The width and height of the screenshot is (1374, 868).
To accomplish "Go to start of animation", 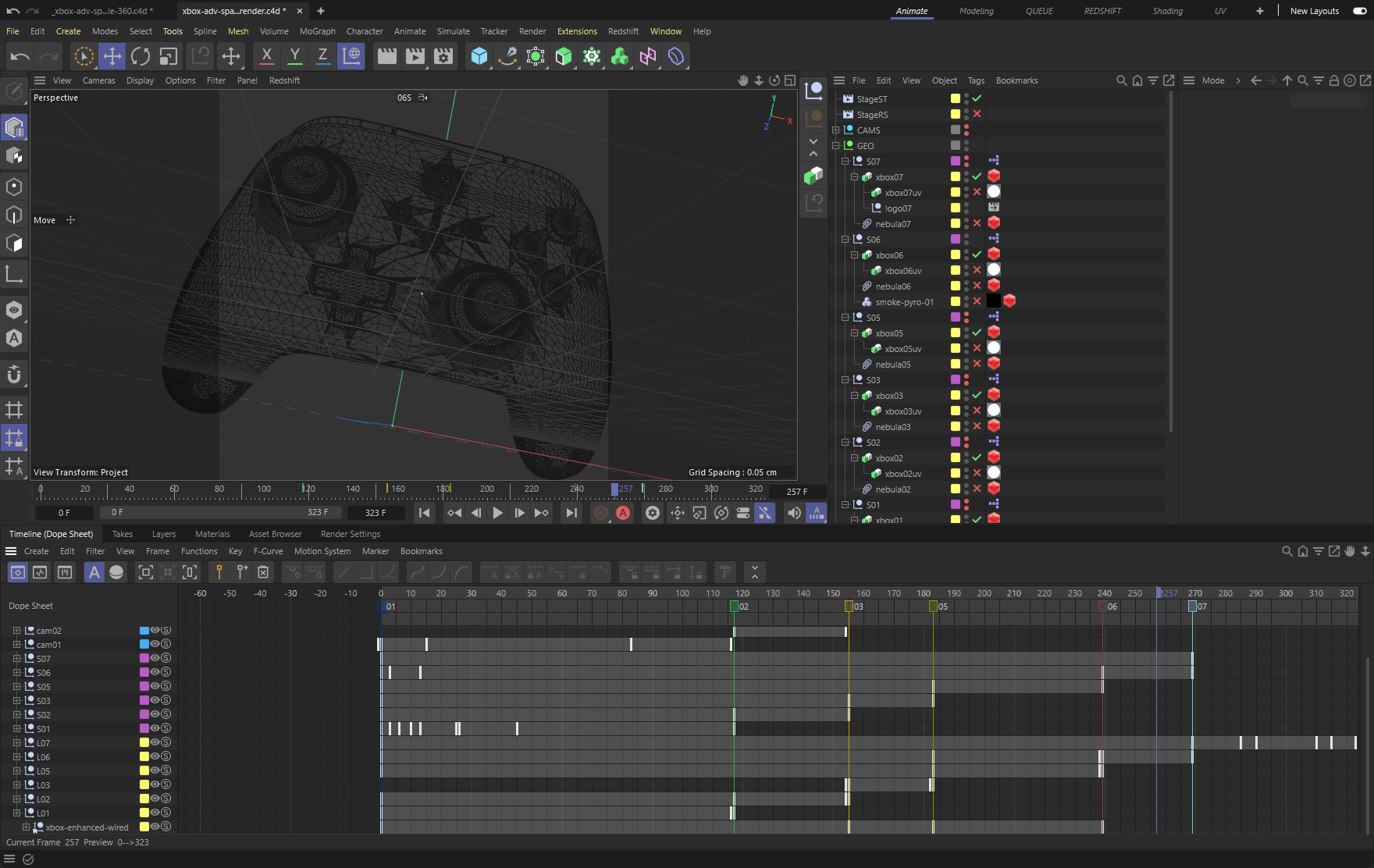I will 424,513.
